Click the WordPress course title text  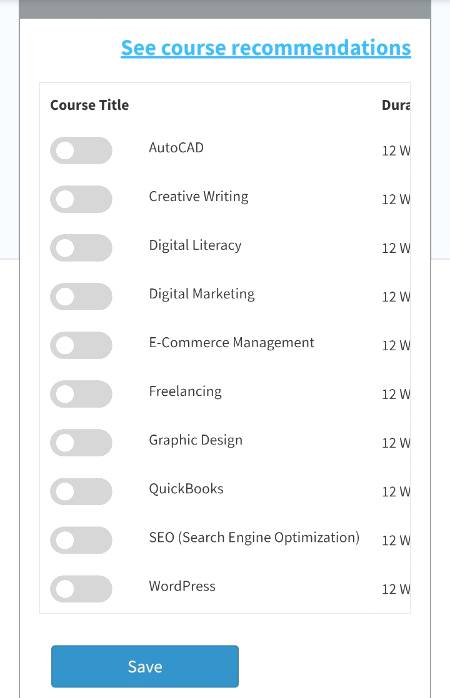(x=182, y=586)
